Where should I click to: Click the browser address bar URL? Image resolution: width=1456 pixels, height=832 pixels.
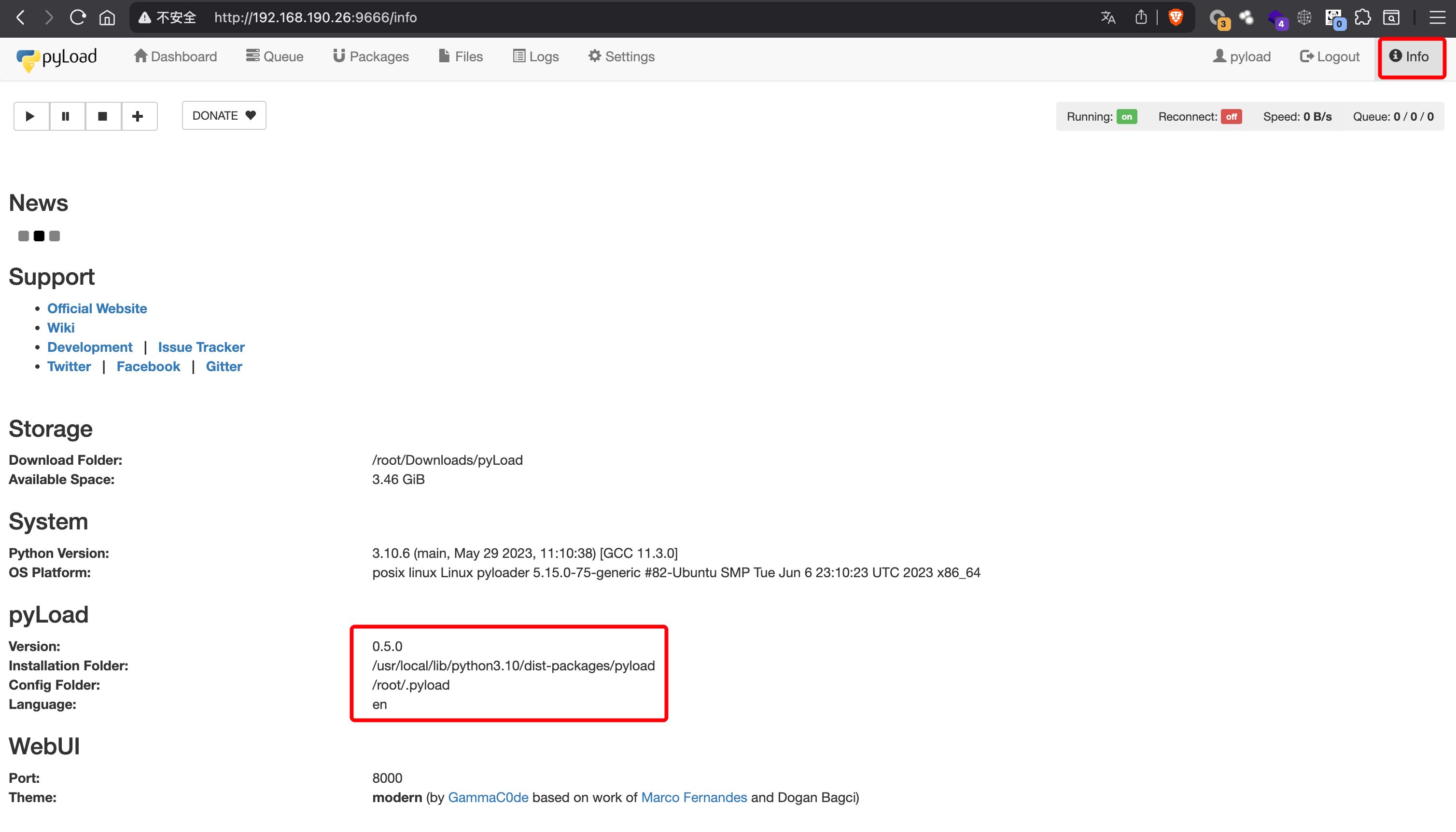(315, 17)
